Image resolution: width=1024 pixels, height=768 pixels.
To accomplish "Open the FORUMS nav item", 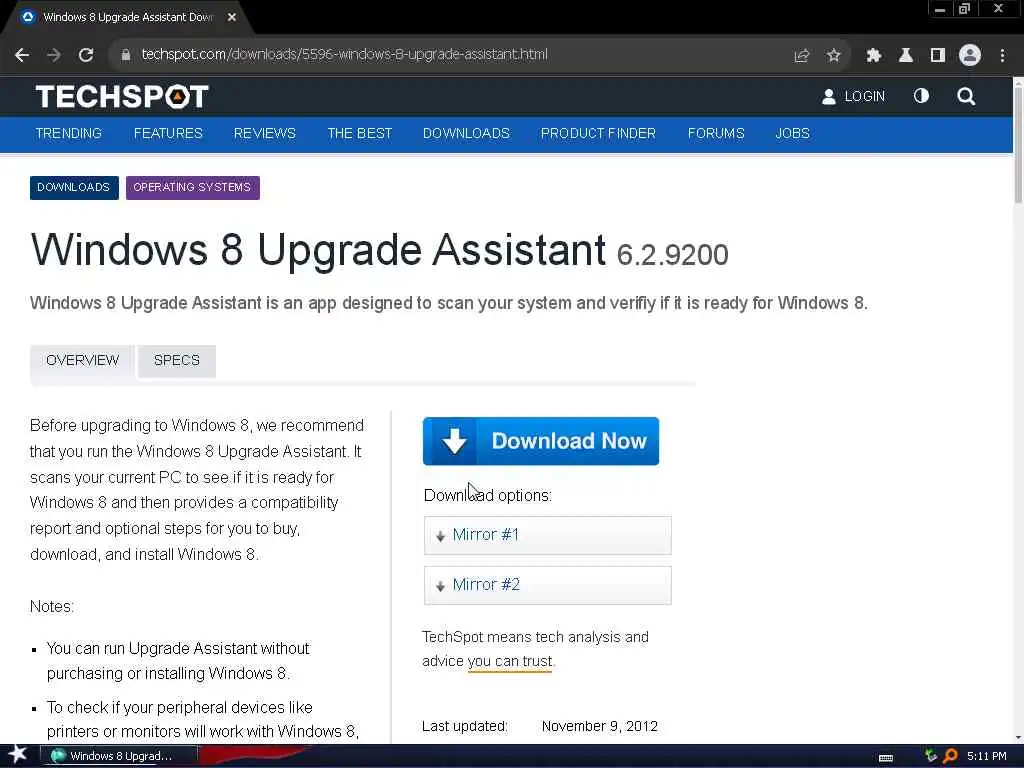I will pyautogui.click(x=716, y=133).
